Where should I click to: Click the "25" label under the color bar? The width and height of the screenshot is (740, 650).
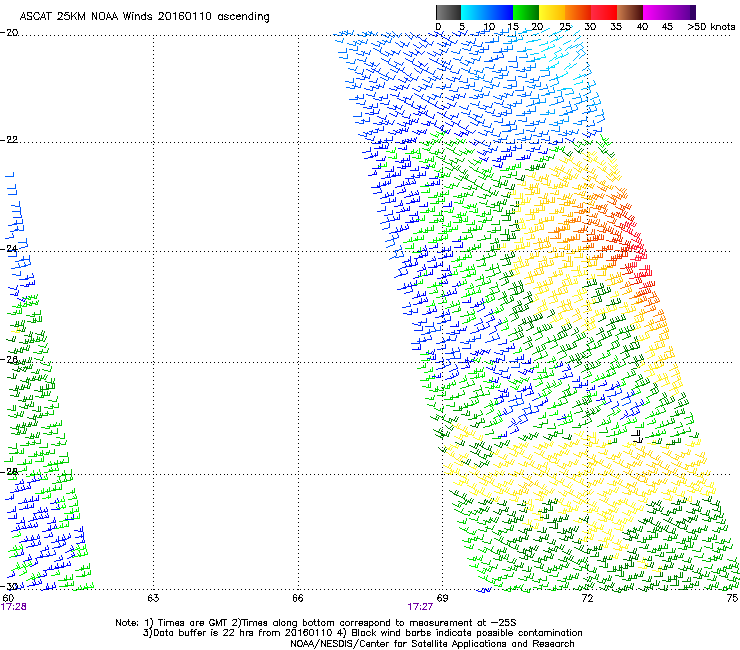[x=565, y=27]
